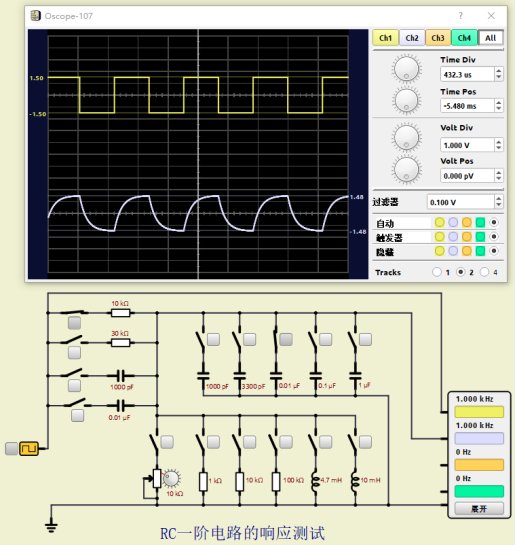Click the Time Div stepper arrows
The height and width of the screenshot is (545, 516).
[499, 74]
